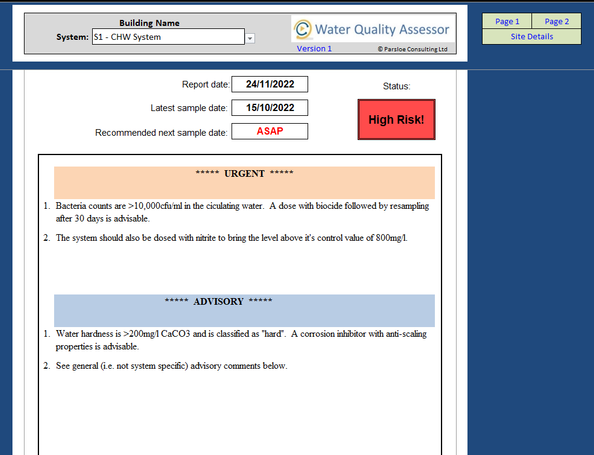The width and height of the screenshot is (594, 455).
Task: Select the S1 - CHW System field
Action: click(168, 37)
